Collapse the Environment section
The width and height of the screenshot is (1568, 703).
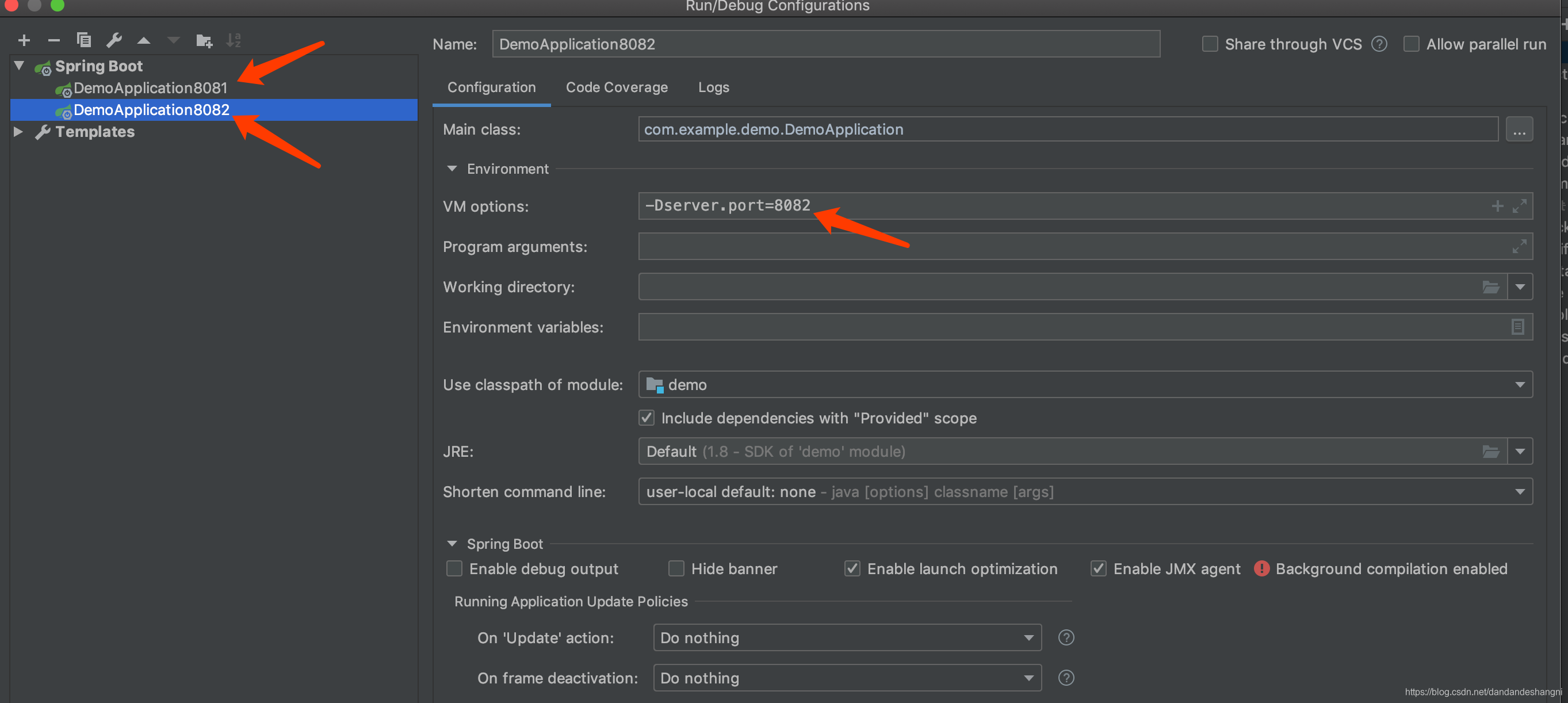pos(452,169)
